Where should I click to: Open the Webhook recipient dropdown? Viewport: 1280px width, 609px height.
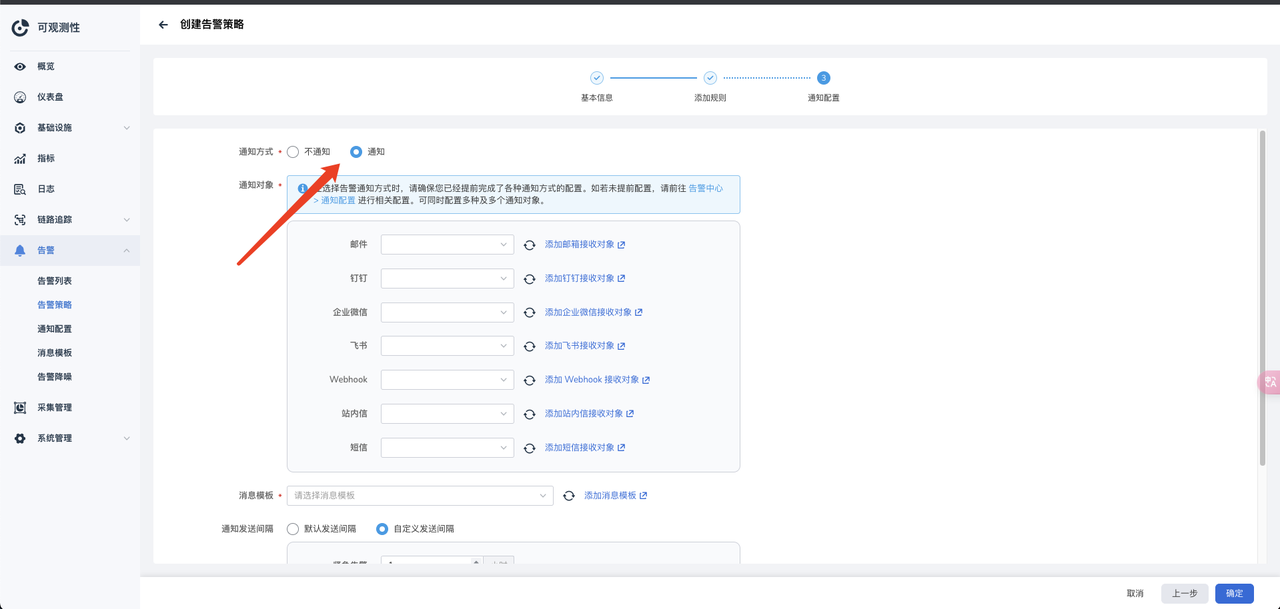447,379
